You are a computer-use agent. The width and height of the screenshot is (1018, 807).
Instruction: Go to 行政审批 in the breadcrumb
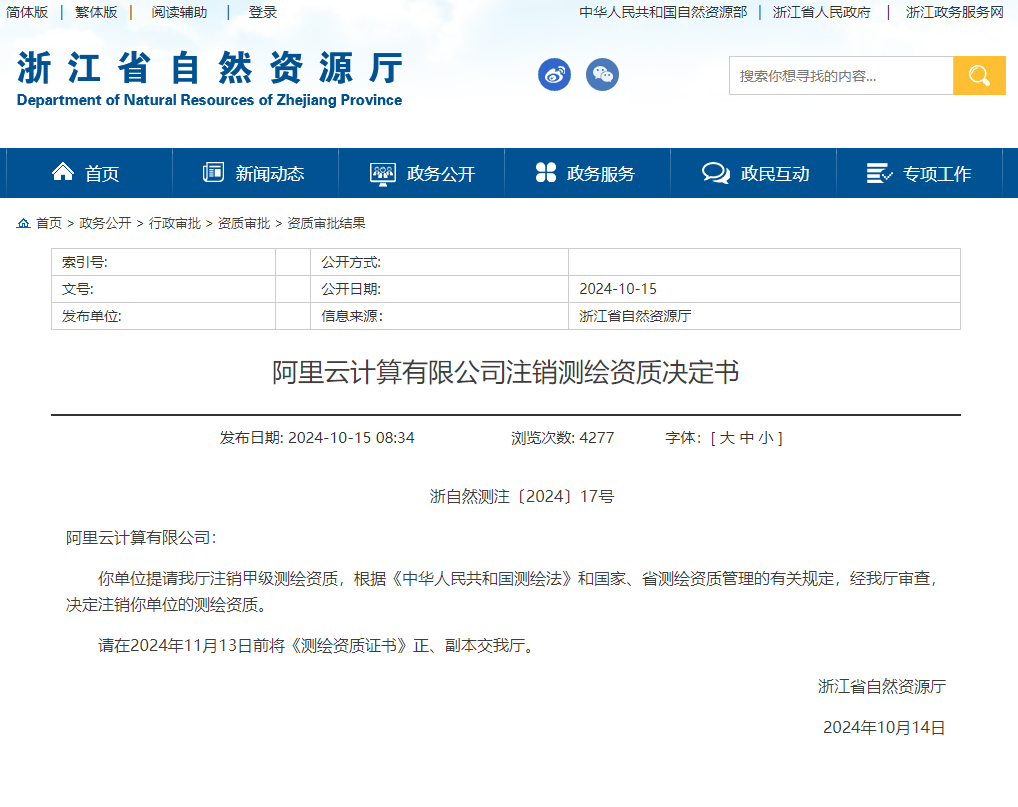(175, 223)
